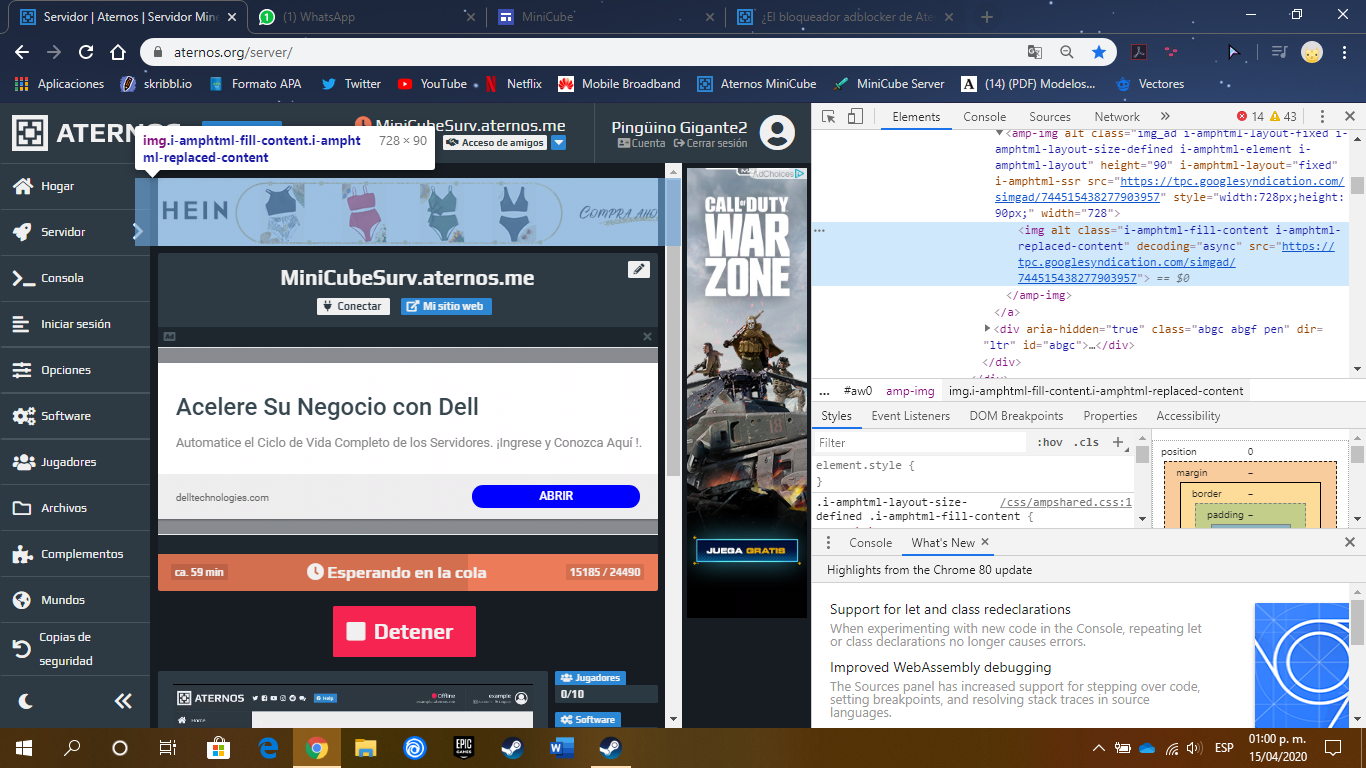Open Opciones in the Aternos sidebar
The width and height of the screenshot is (1366, 768).
(x=75, y=370)
